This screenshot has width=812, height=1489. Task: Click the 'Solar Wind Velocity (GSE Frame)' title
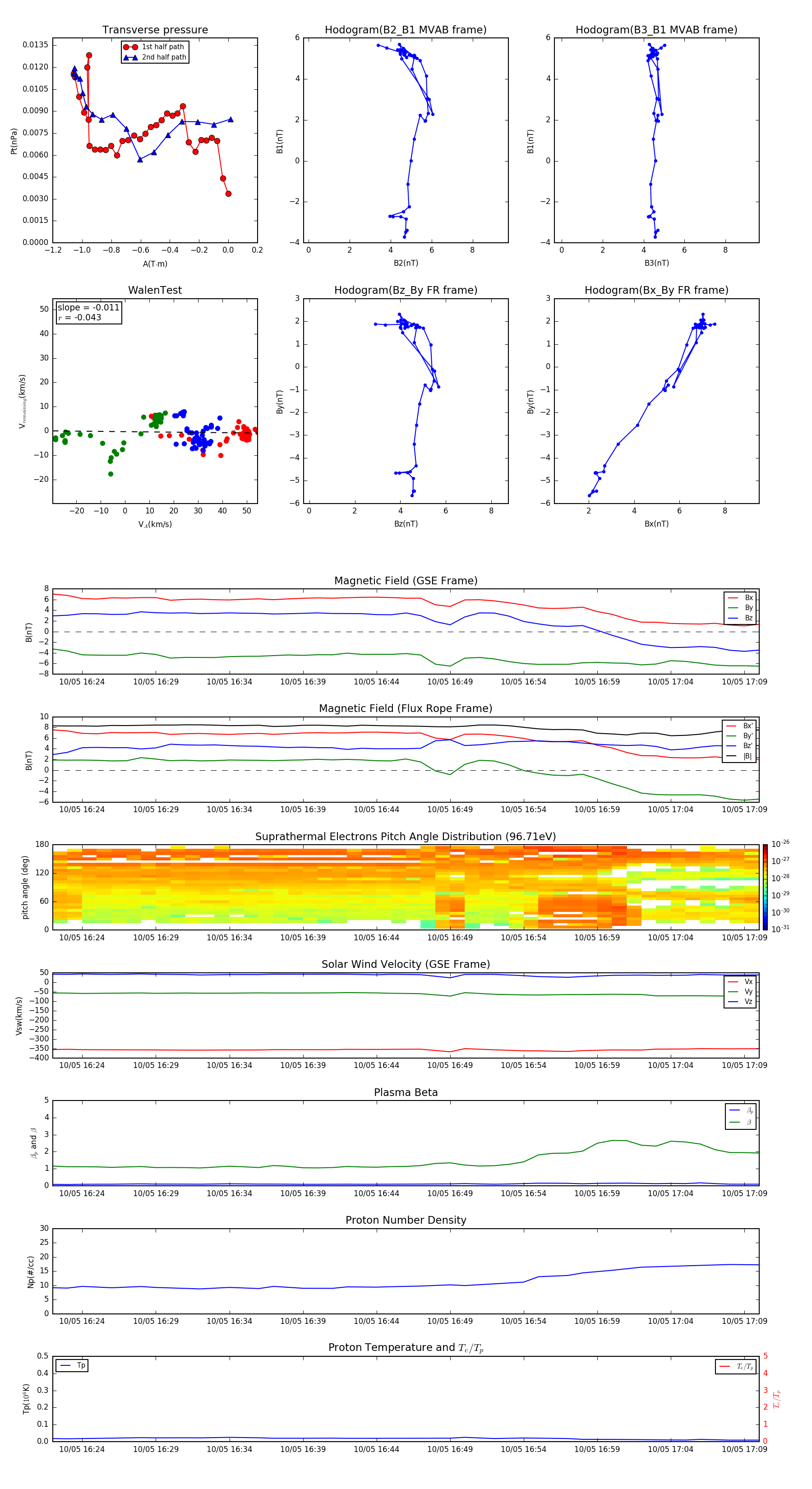[x=406, y=964]
